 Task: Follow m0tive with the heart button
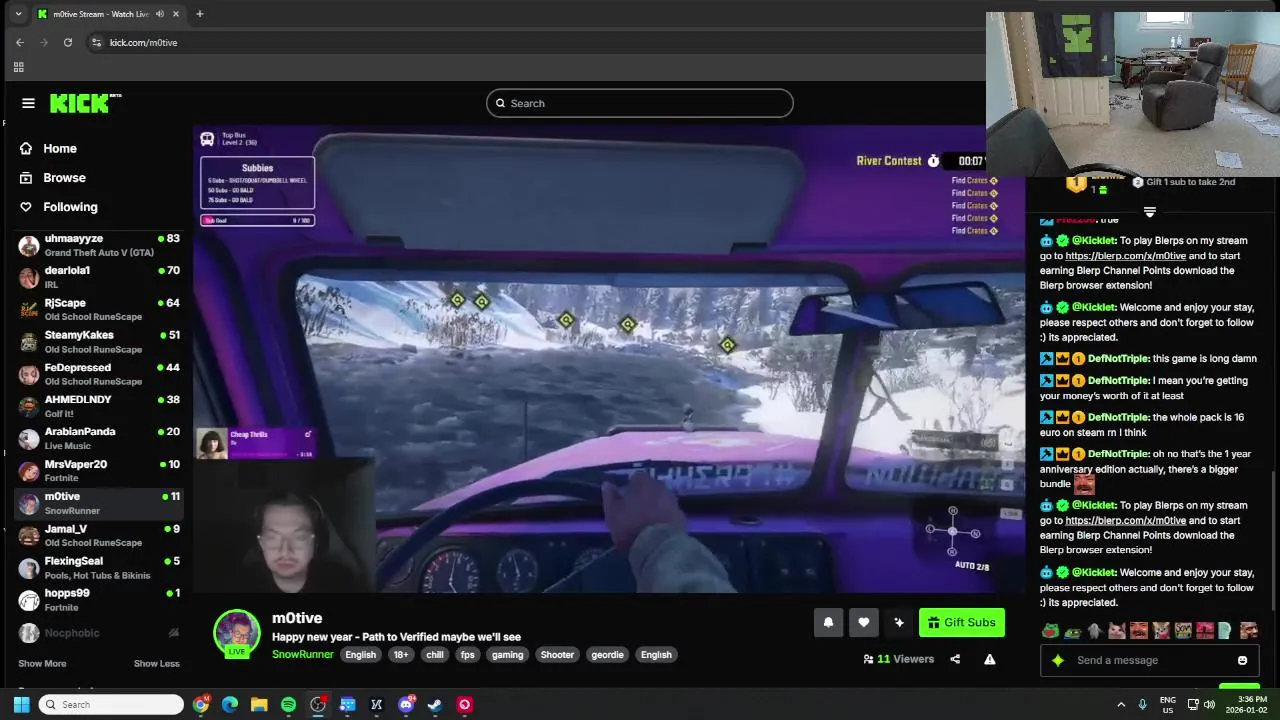(864, 622)
